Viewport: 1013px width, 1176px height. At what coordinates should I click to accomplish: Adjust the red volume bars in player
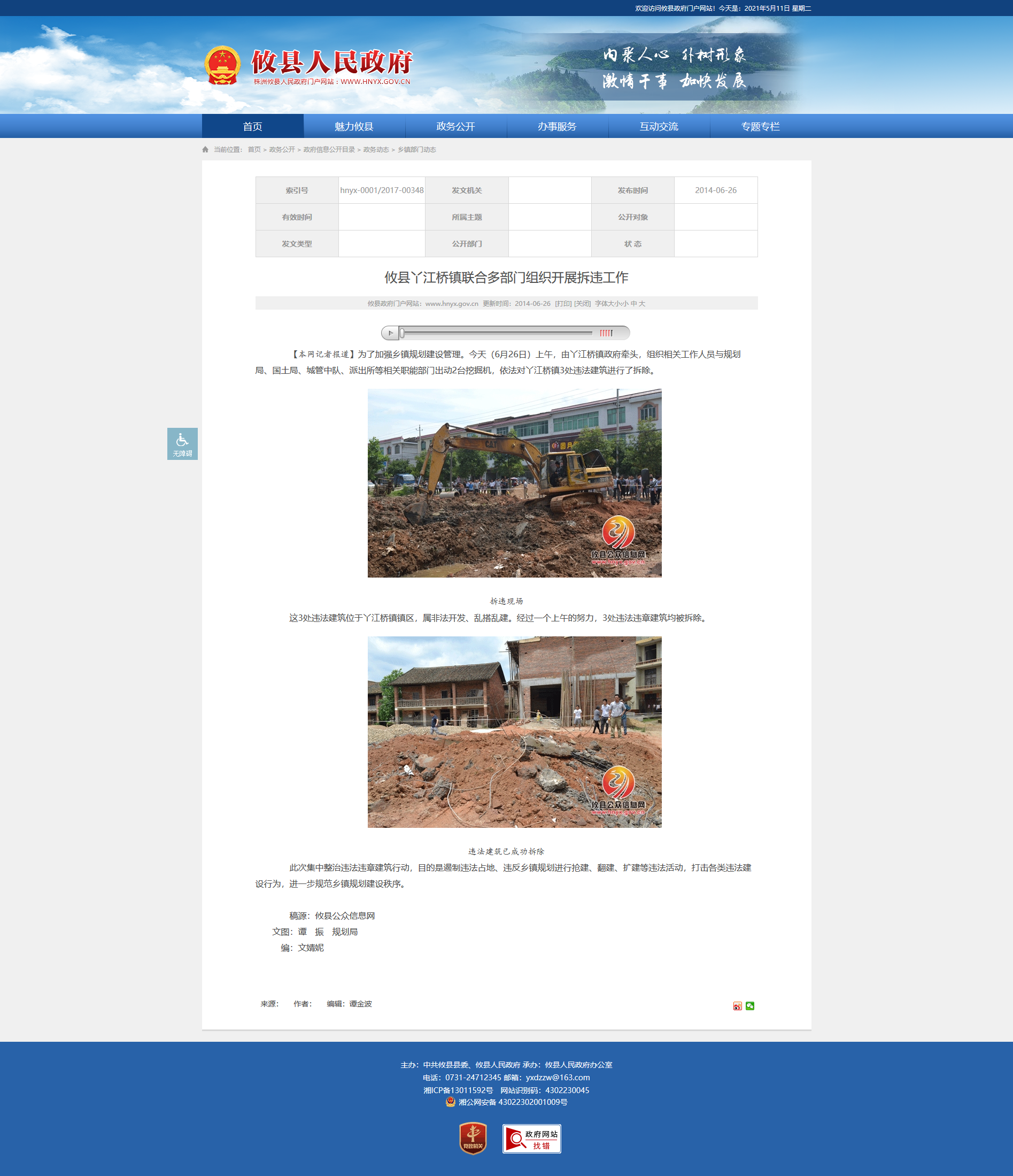606,333
